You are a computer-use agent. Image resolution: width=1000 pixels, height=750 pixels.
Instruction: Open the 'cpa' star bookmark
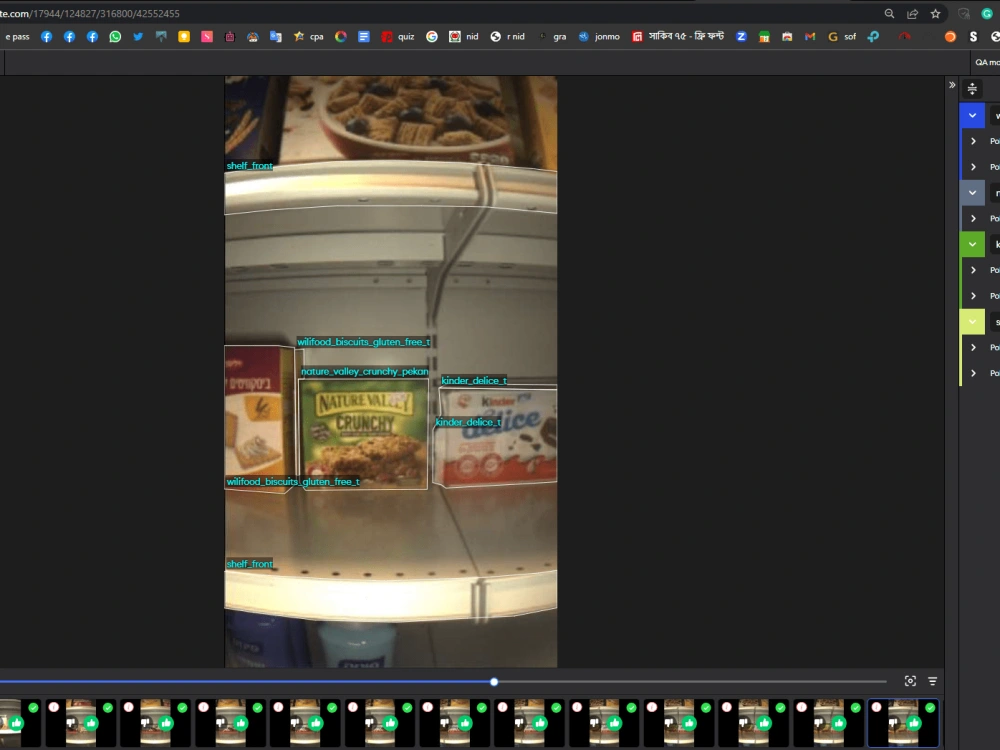(309, 36)
